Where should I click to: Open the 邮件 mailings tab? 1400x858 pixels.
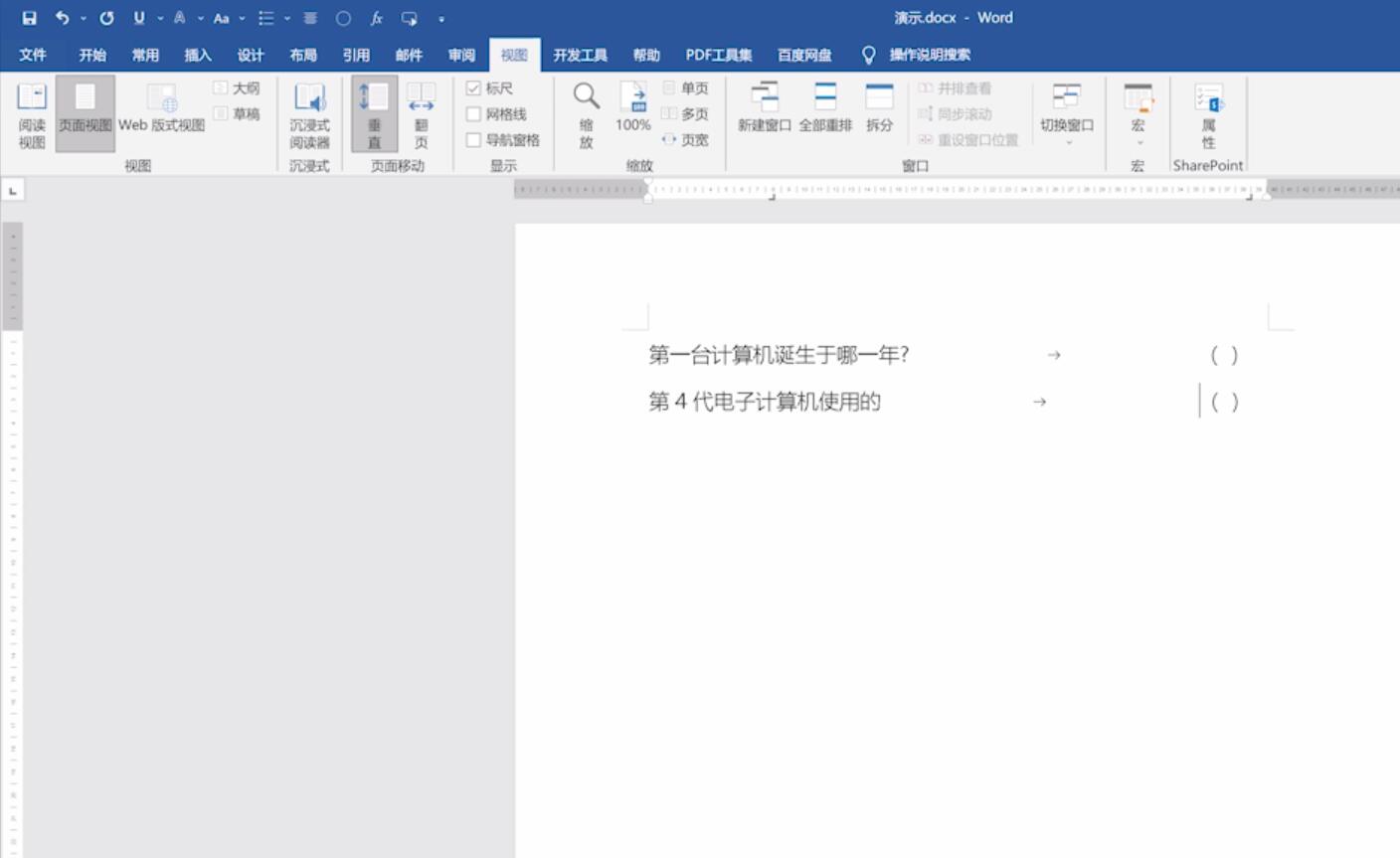point(409,55)
